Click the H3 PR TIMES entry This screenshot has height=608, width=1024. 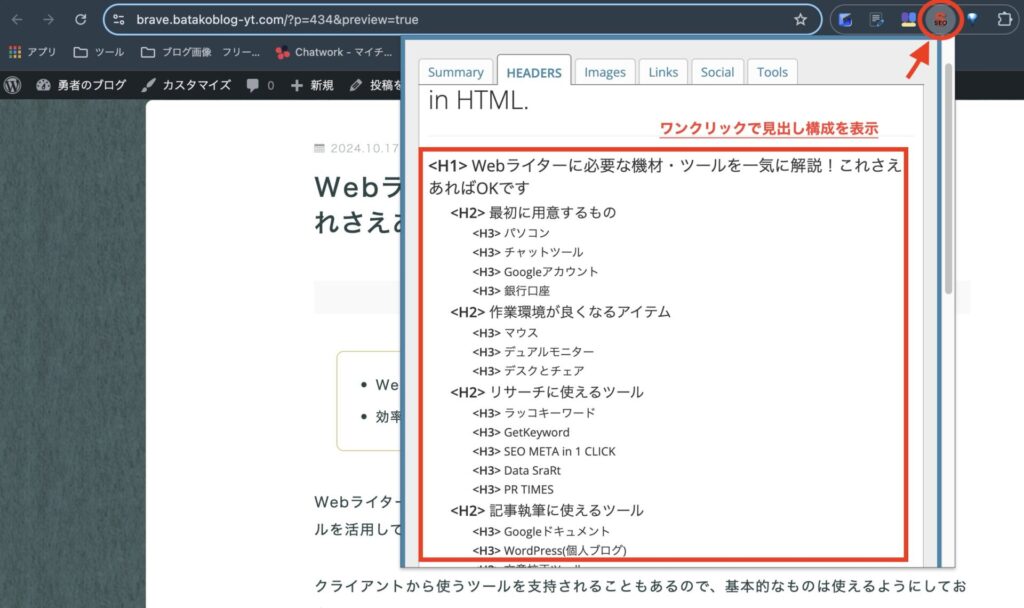point(513,490)
